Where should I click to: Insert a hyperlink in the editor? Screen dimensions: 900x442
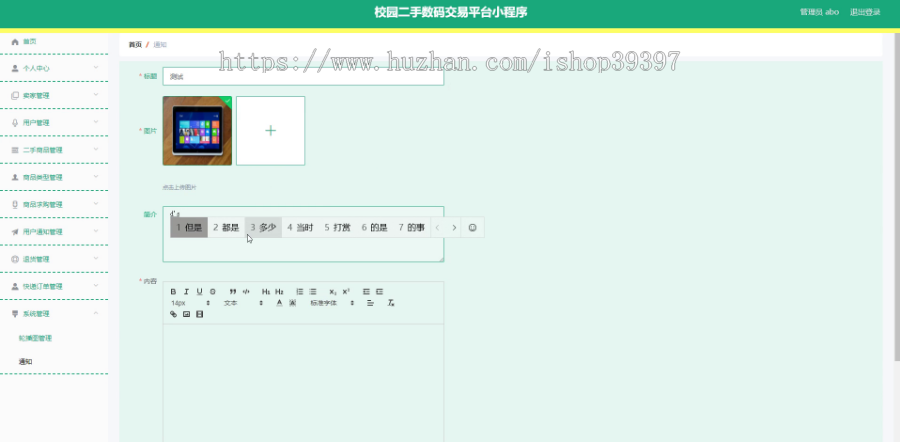(x=173, y=314)
